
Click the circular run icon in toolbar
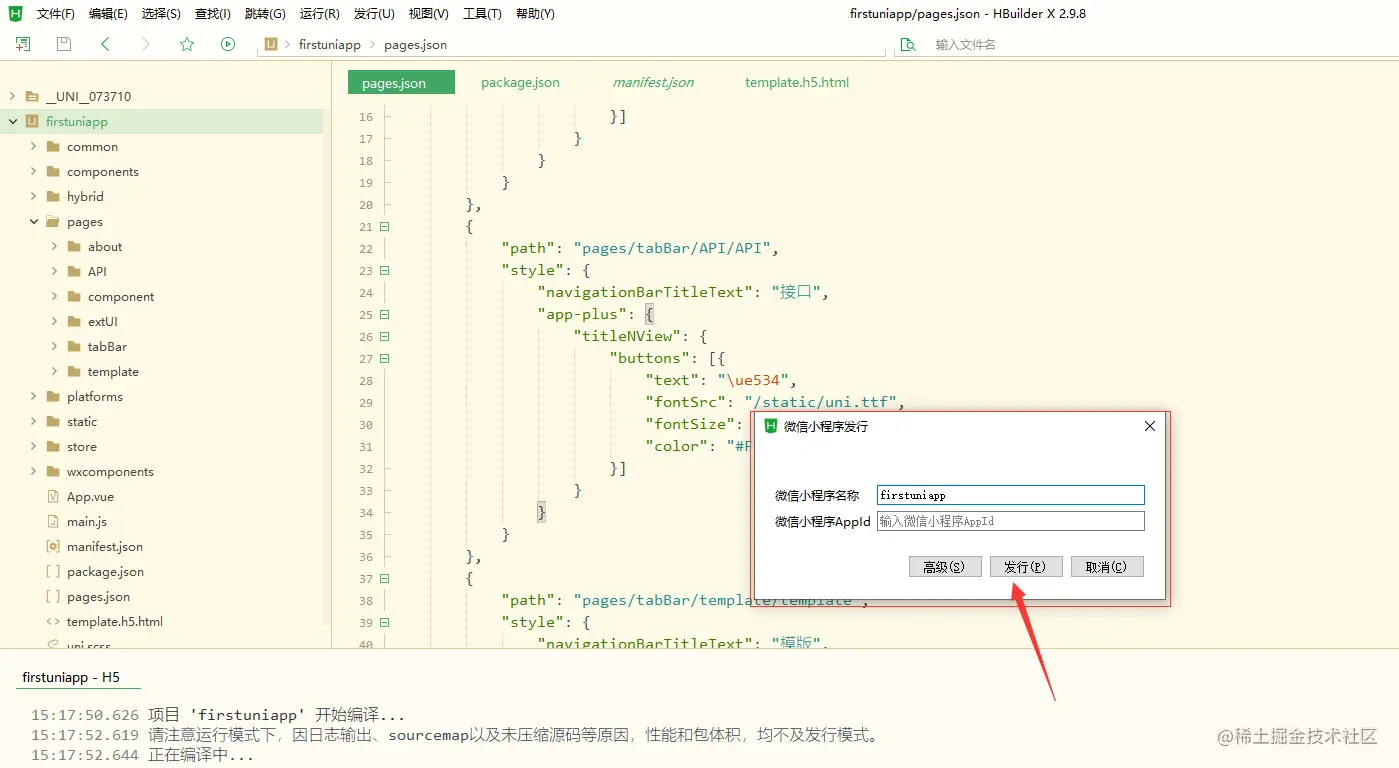[x=228, y=44]
